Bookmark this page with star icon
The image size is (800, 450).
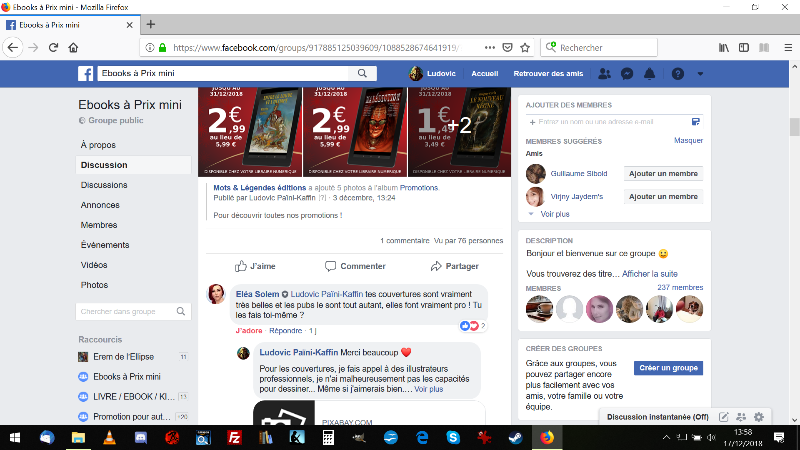click(x=526, y=47)
